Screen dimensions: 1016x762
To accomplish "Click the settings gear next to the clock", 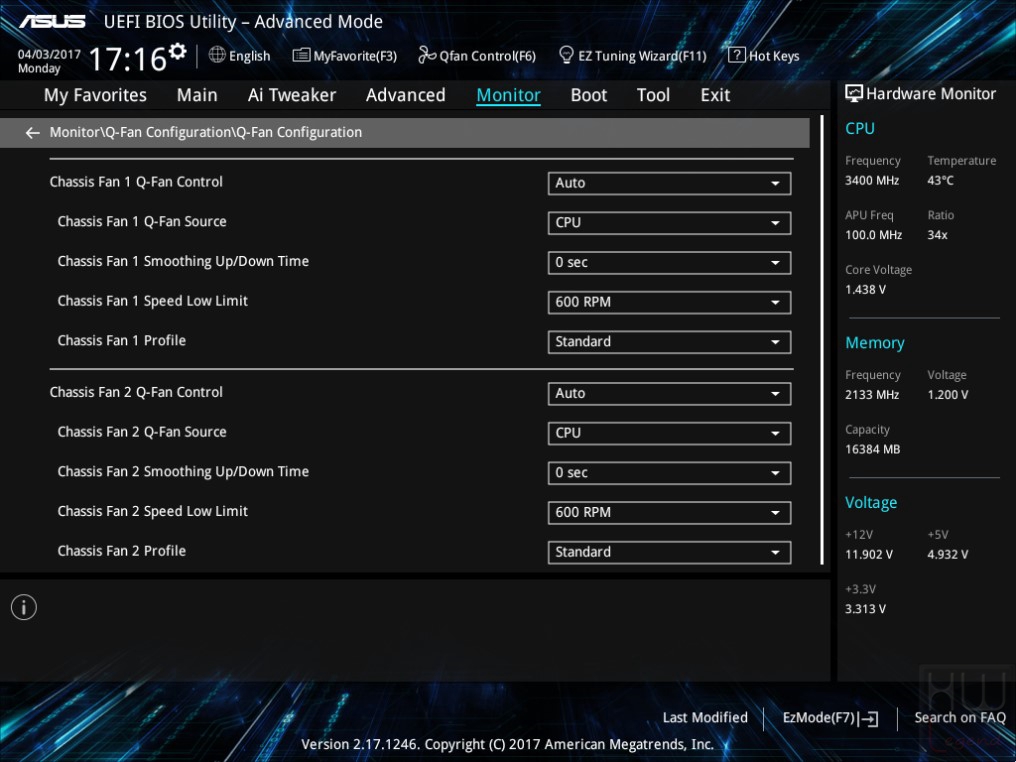I will (178, 52).
